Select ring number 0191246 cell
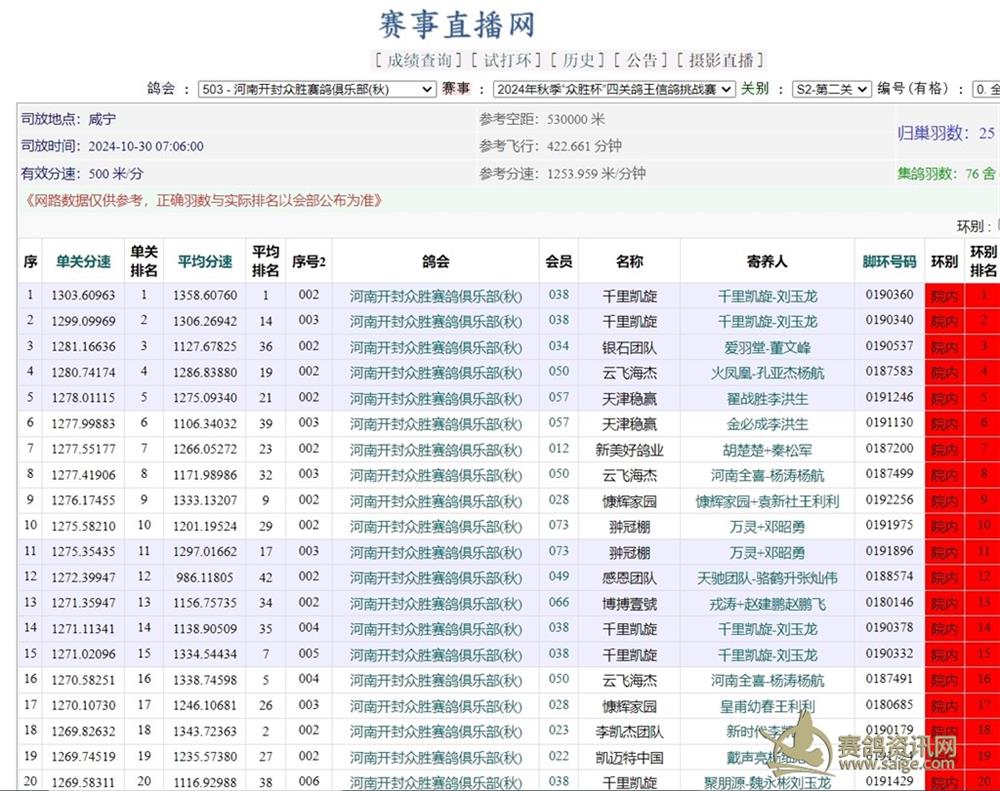Screen dimensions: 1000x791 (890, 397)
